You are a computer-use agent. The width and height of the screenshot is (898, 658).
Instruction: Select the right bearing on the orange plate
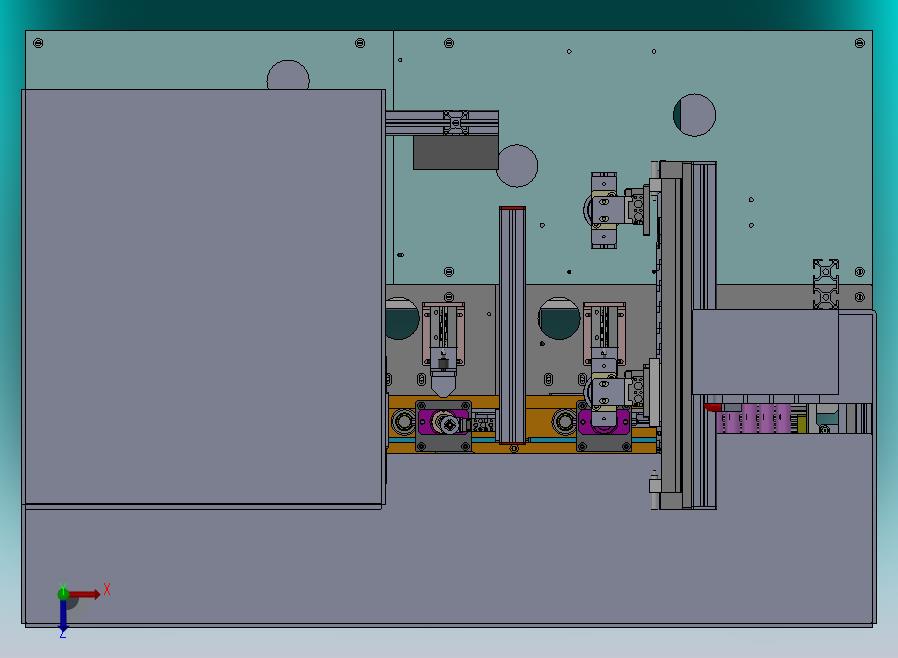564,422
